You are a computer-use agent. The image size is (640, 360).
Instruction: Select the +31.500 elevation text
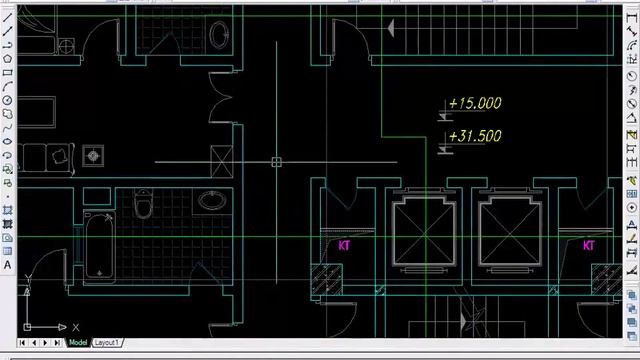(x=475, y=136)
